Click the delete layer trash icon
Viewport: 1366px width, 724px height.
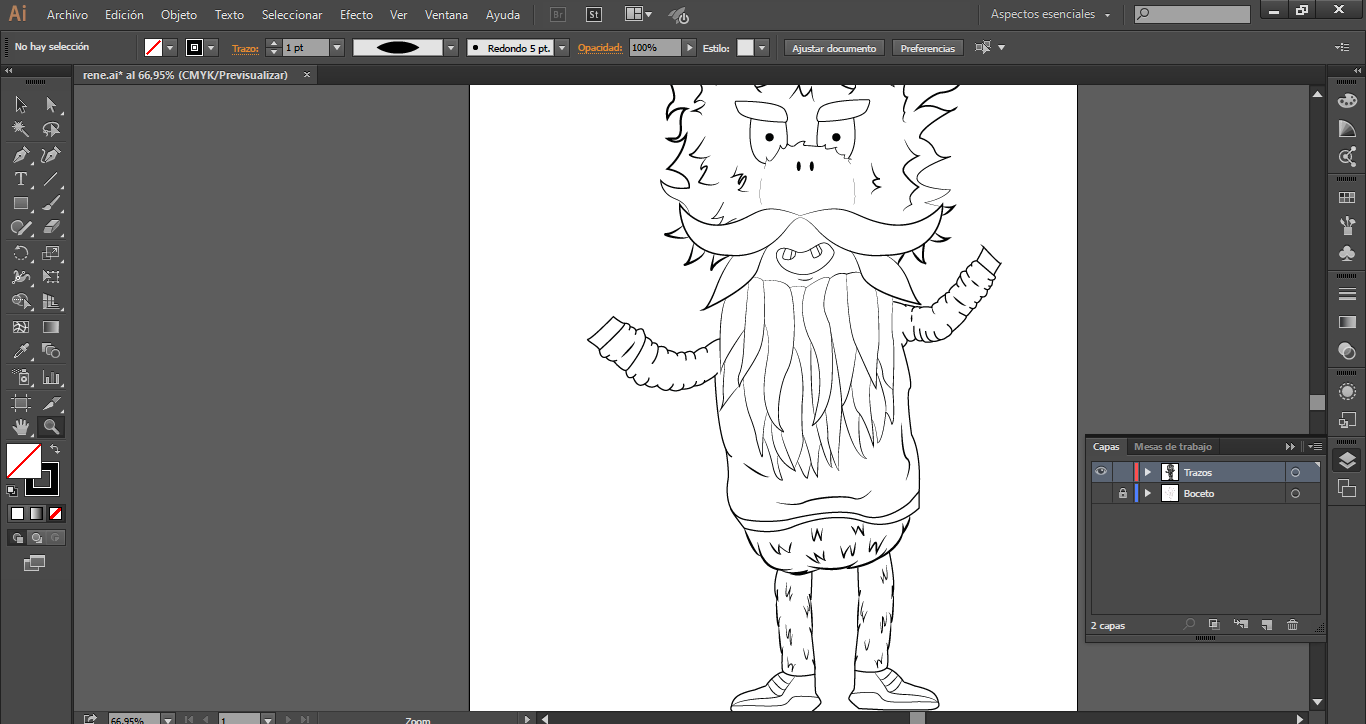coord(1292,625)
